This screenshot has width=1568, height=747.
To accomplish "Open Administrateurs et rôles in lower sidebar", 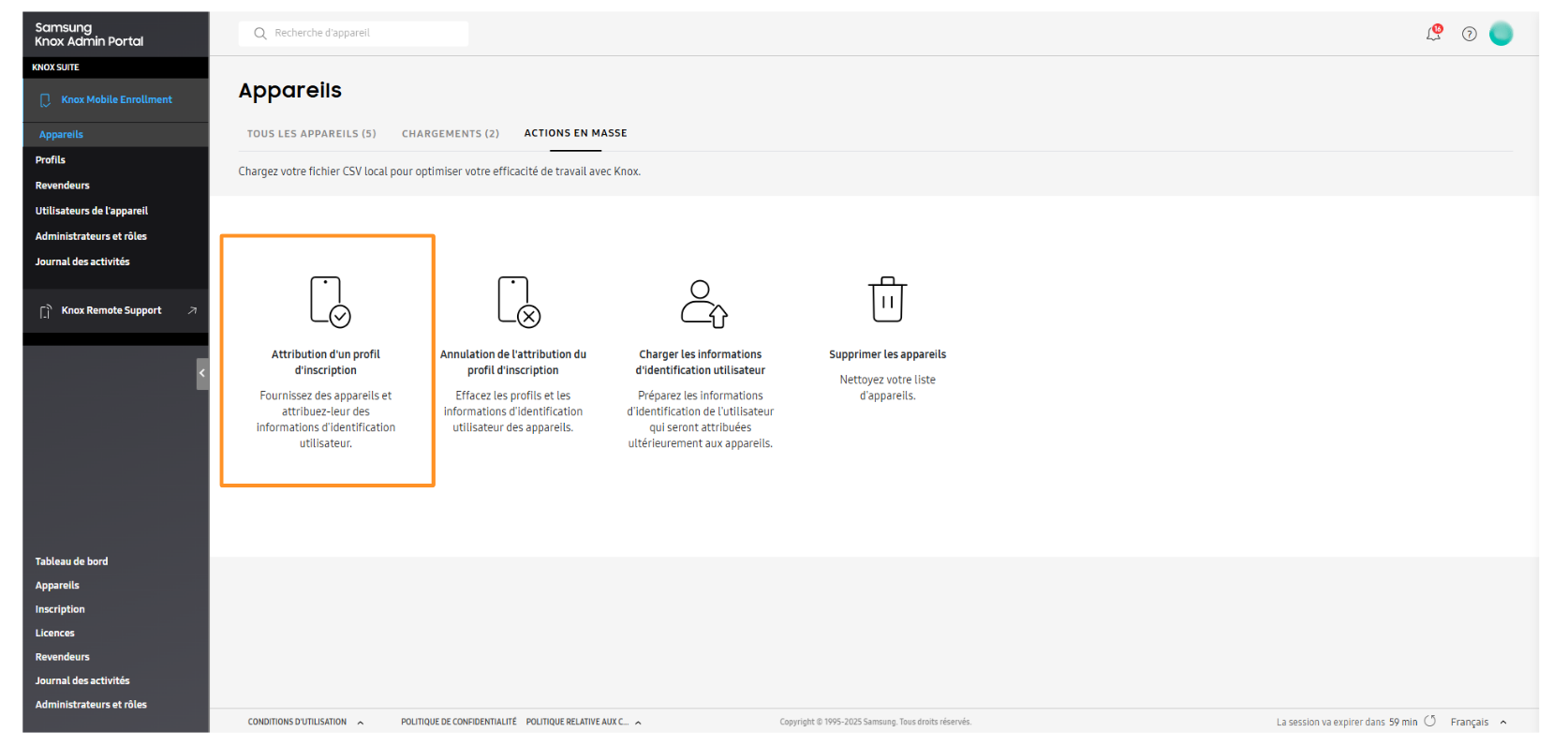I will tap(91, 705).
